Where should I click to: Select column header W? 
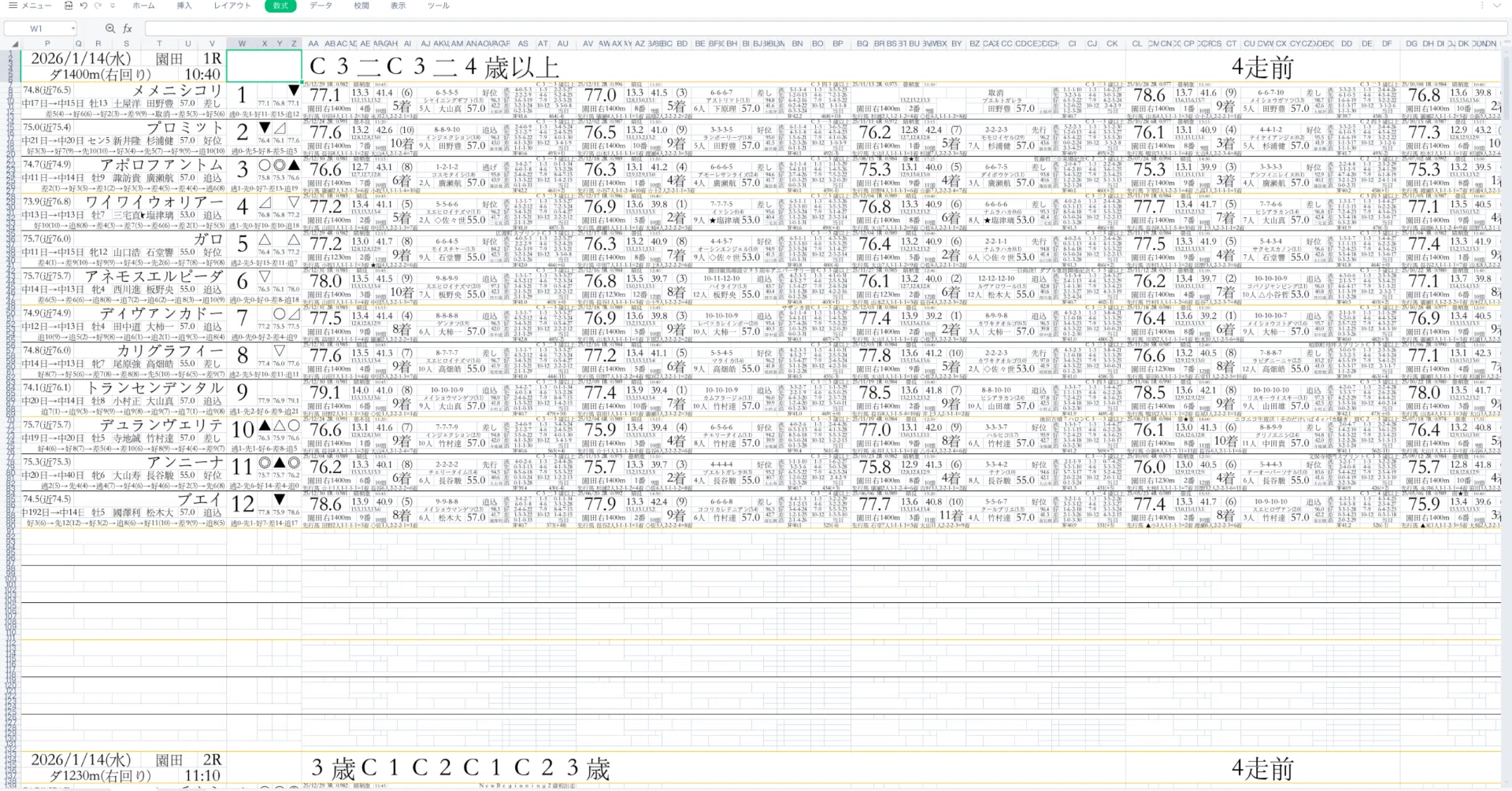[242, 44]
